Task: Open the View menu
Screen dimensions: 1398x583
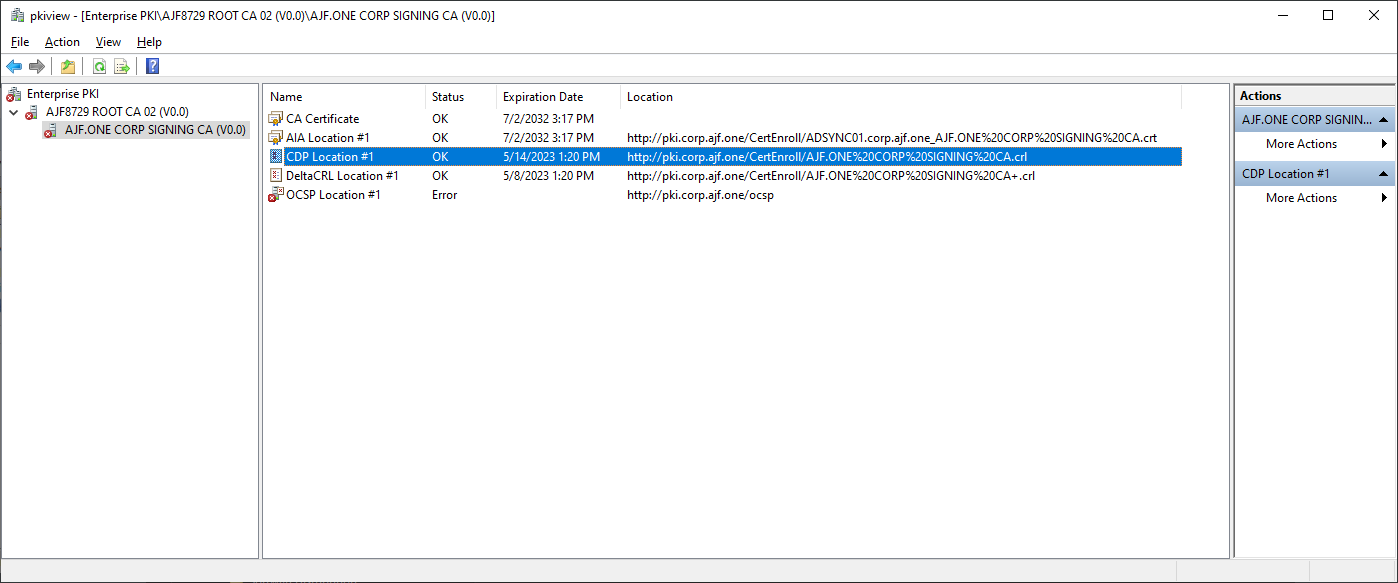Action: click(x=107, y=42)
